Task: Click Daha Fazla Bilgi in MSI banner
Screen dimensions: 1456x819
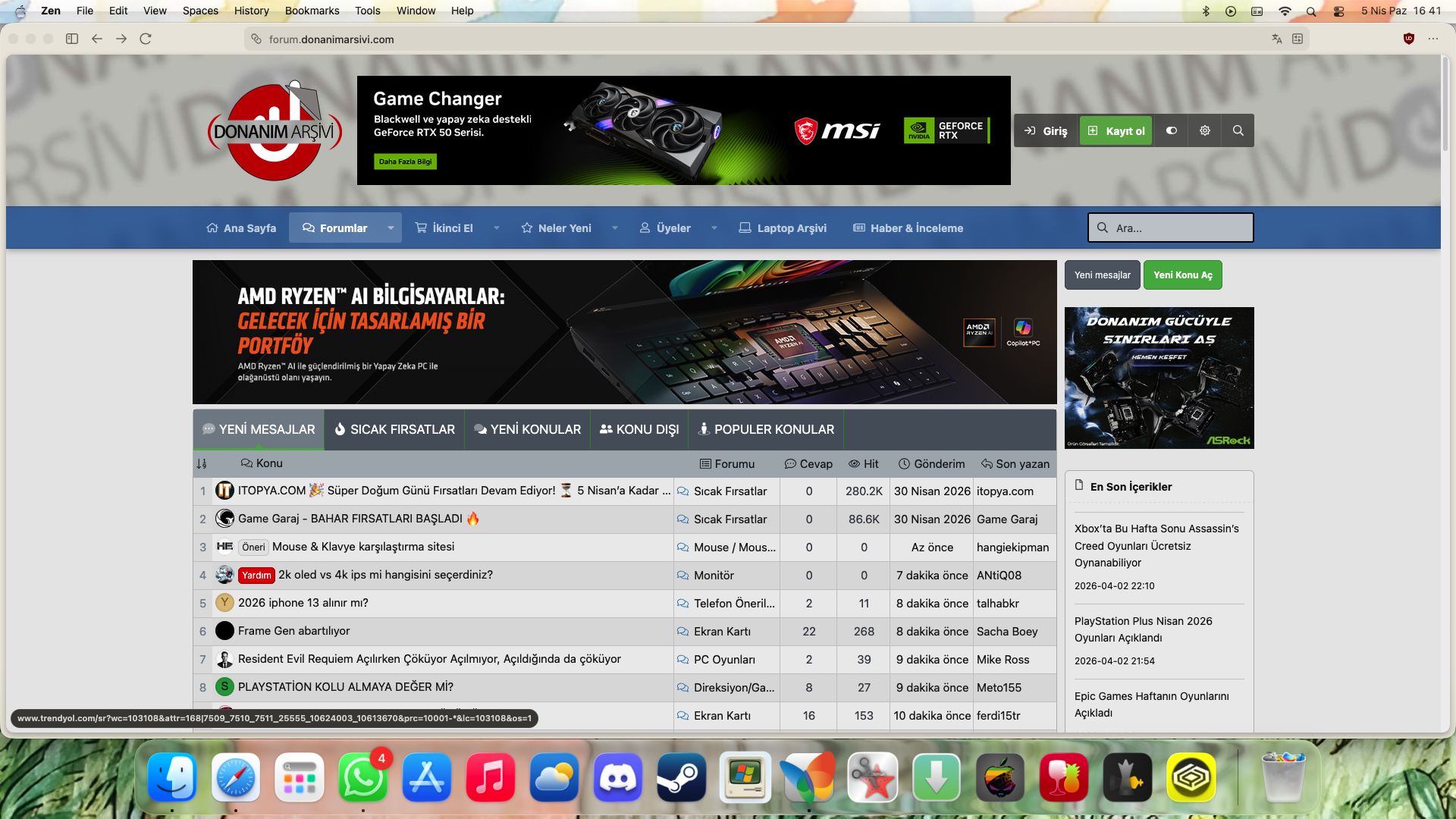Action: 406,162
